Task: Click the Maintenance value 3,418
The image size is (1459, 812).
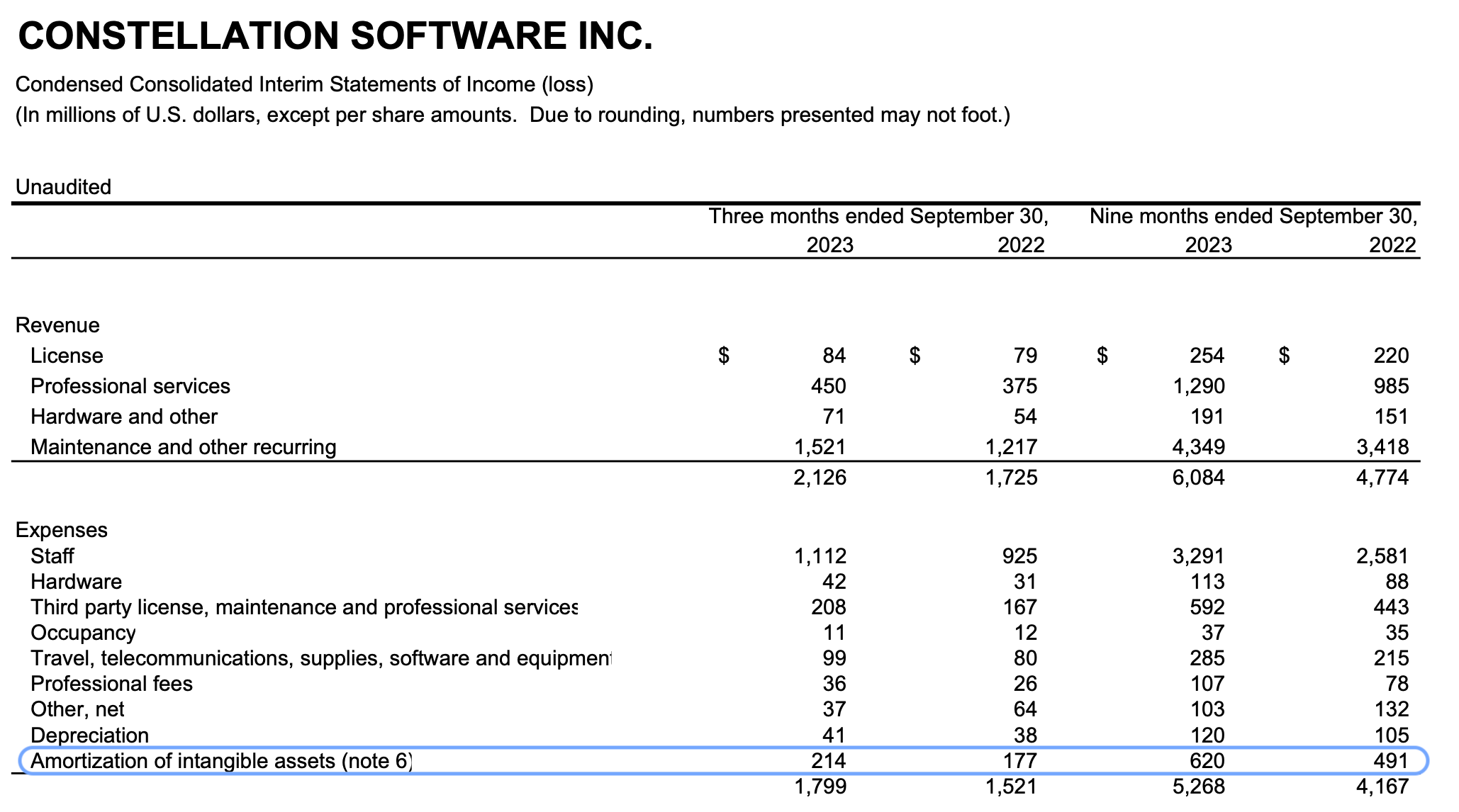Action: point(1382,447)
